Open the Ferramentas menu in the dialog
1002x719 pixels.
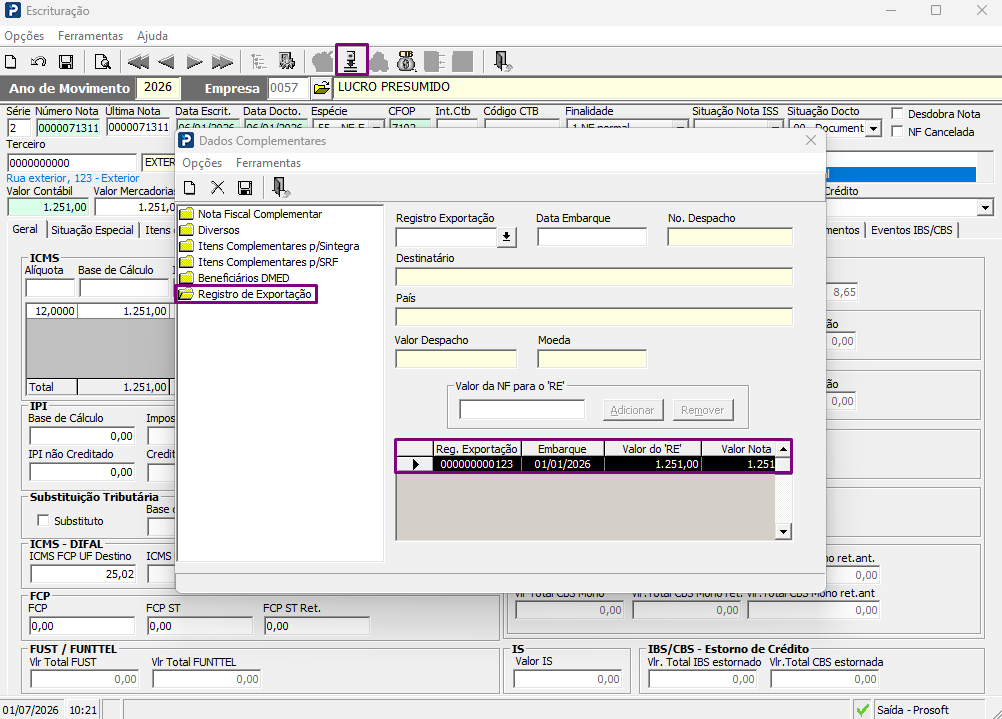point(268,163)
